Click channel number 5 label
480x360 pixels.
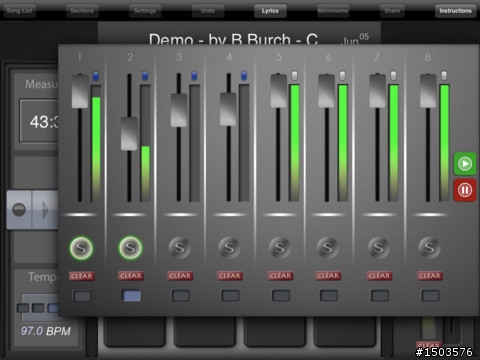click(x=279, y=57)
